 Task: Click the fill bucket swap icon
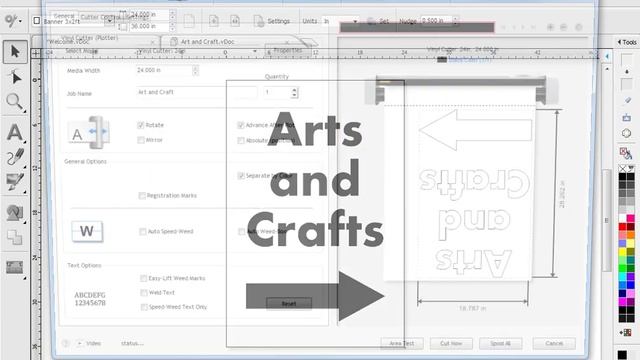tap(626, 153)
